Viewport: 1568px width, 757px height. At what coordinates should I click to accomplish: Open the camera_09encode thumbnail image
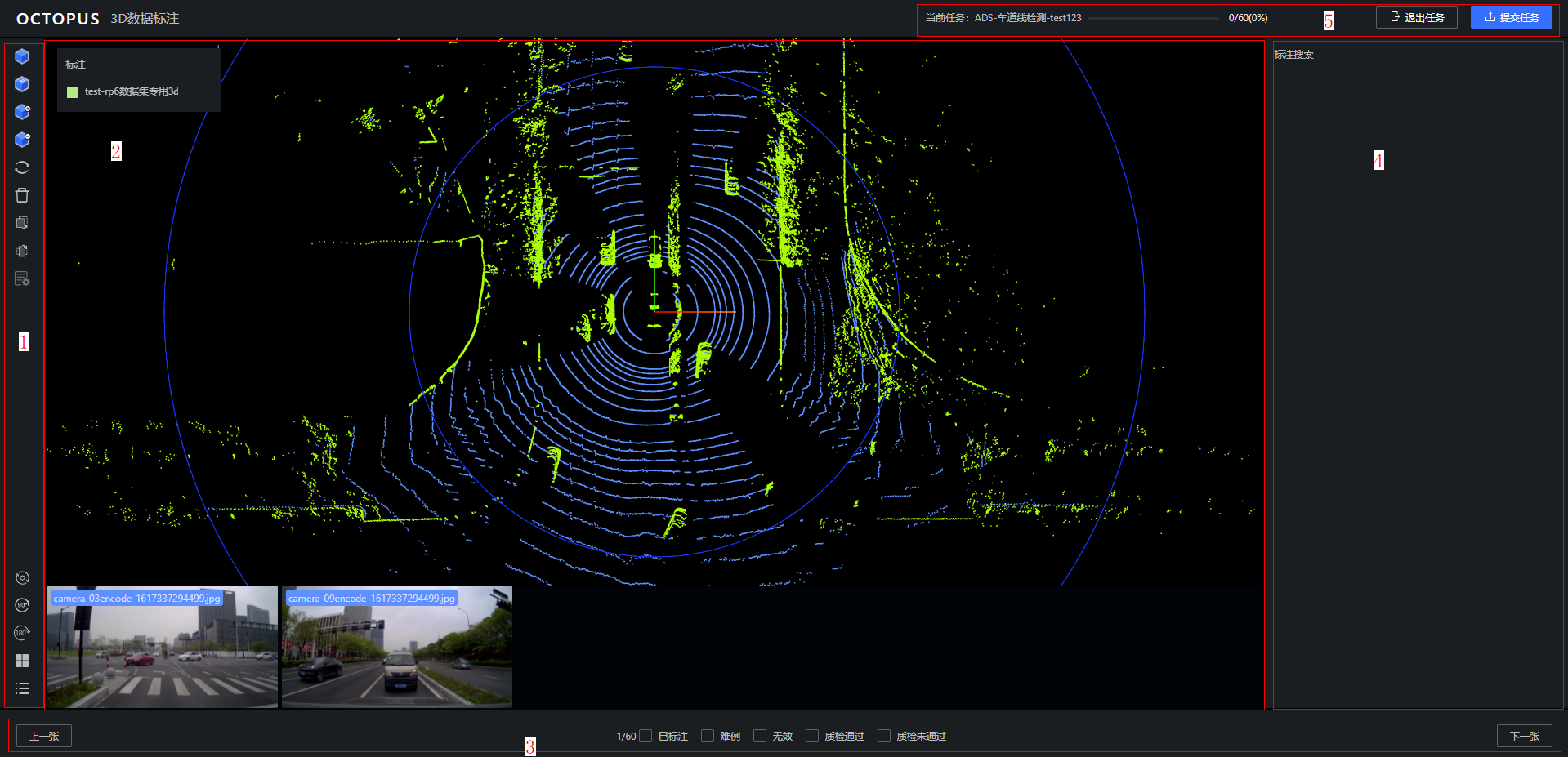pos(397,647)
